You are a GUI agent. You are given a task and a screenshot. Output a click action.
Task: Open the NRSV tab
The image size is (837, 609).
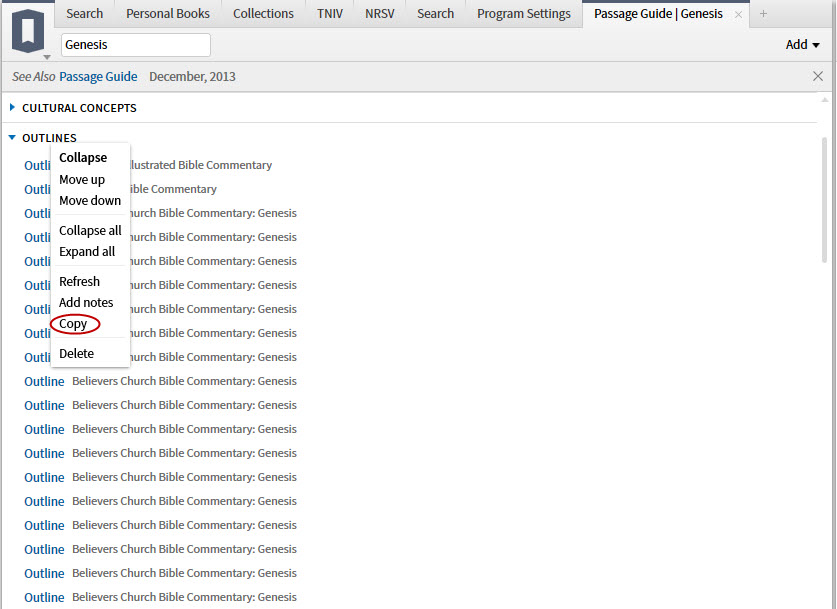(x=380, y=14)
